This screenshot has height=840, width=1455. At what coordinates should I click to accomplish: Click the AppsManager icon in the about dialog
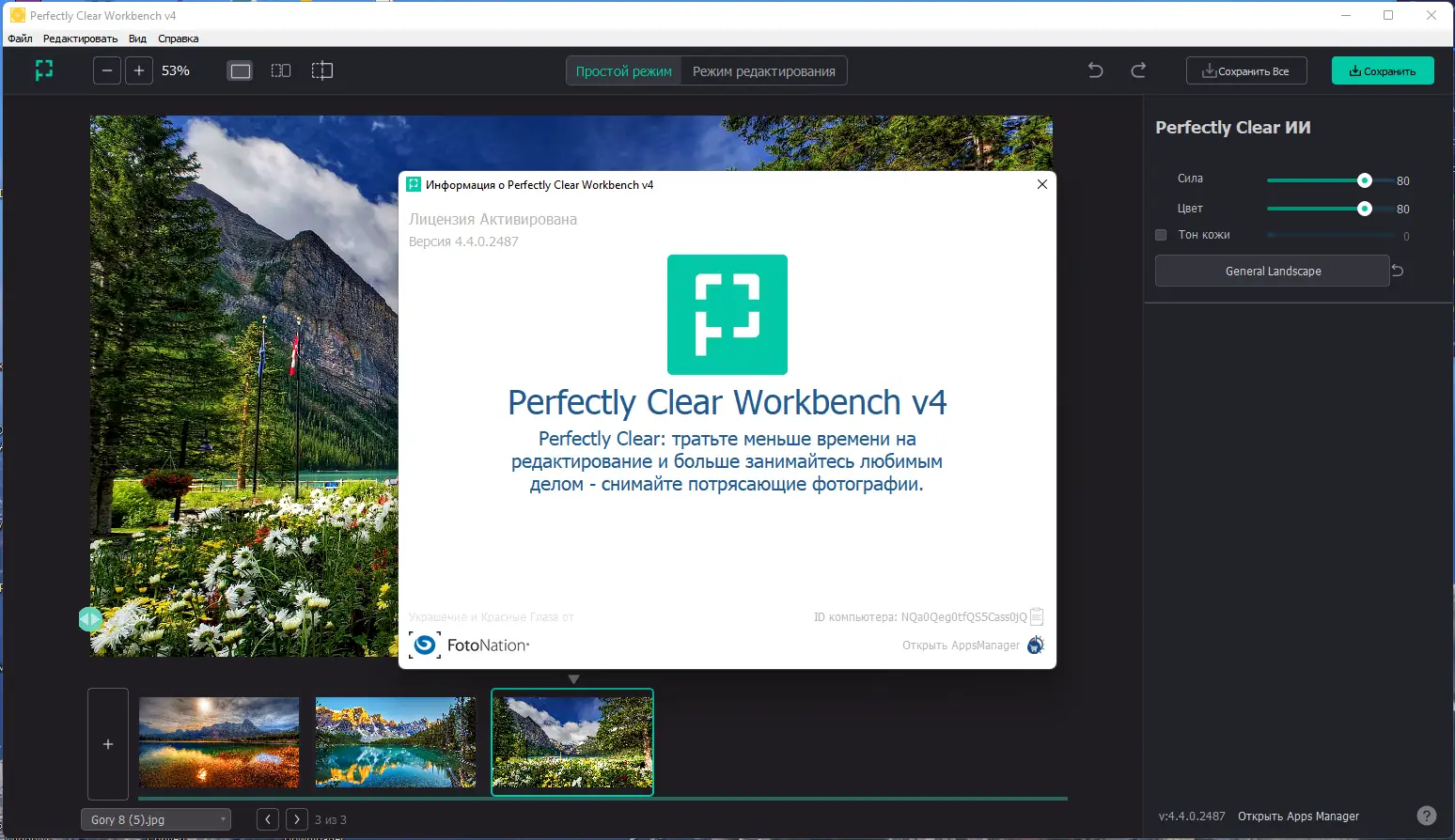click(1036, 645)
